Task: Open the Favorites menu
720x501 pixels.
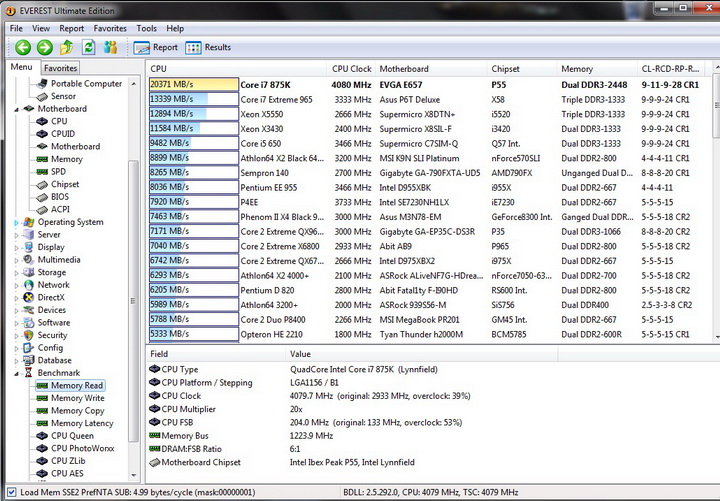Action: point(110,28)
